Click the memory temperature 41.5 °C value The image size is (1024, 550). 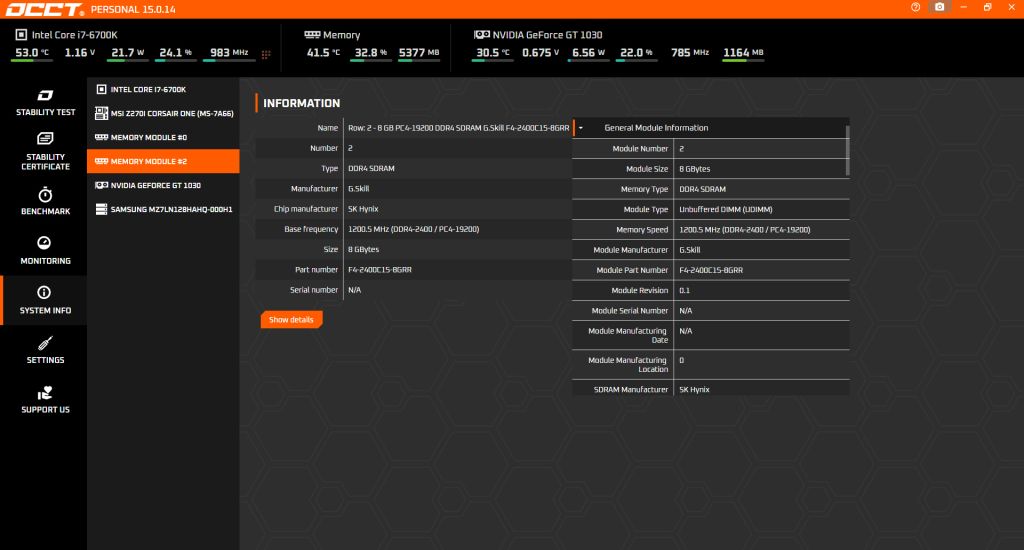coord(323,53)
